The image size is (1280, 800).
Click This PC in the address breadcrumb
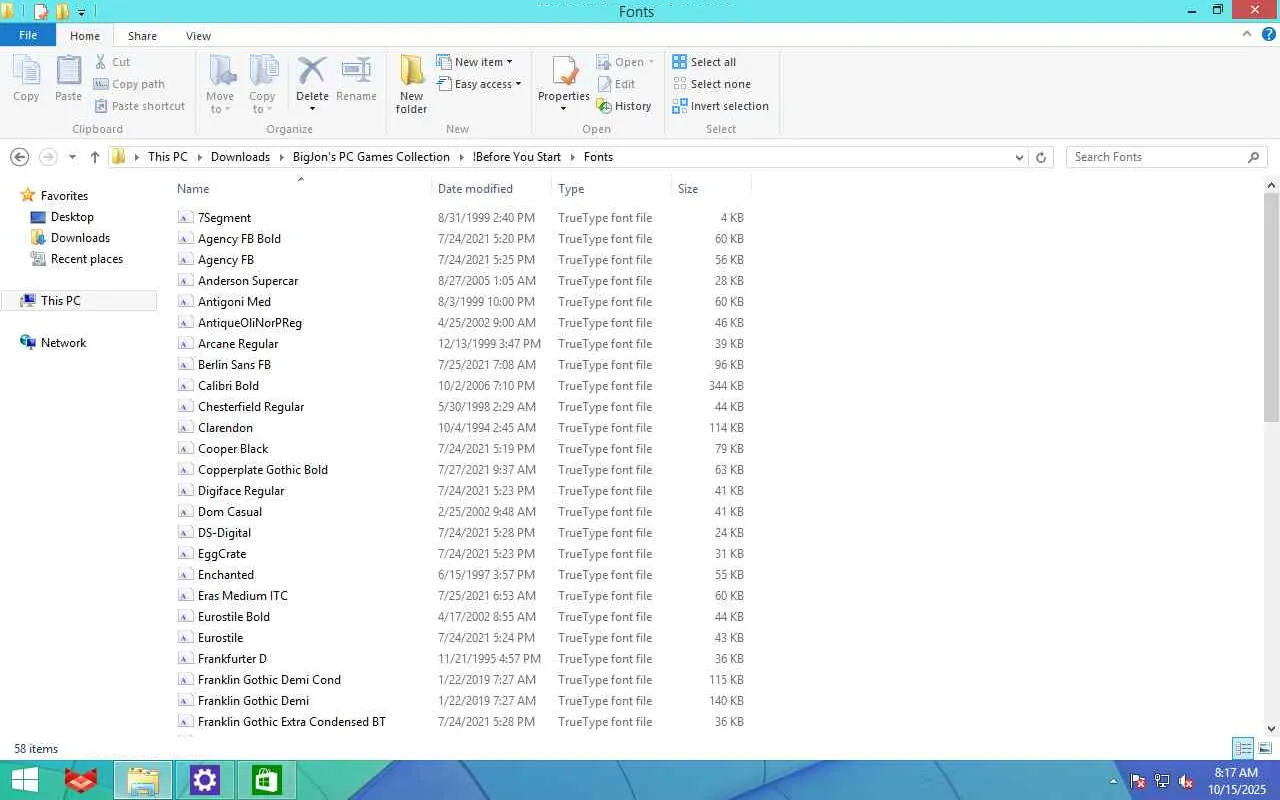pos(167,157)
